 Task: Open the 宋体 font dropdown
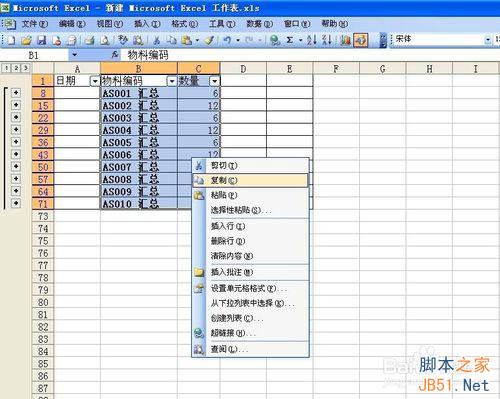(x=488, y=40)
